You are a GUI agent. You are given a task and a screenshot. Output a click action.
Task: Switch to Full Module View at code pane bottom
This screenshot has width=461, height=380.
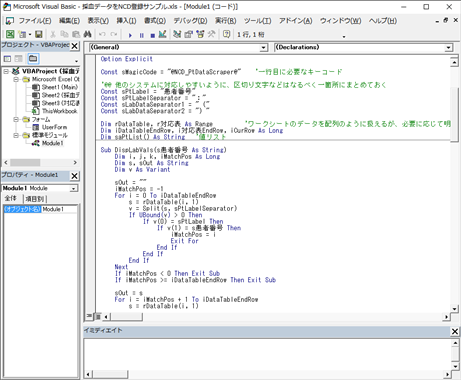[98, 316]
